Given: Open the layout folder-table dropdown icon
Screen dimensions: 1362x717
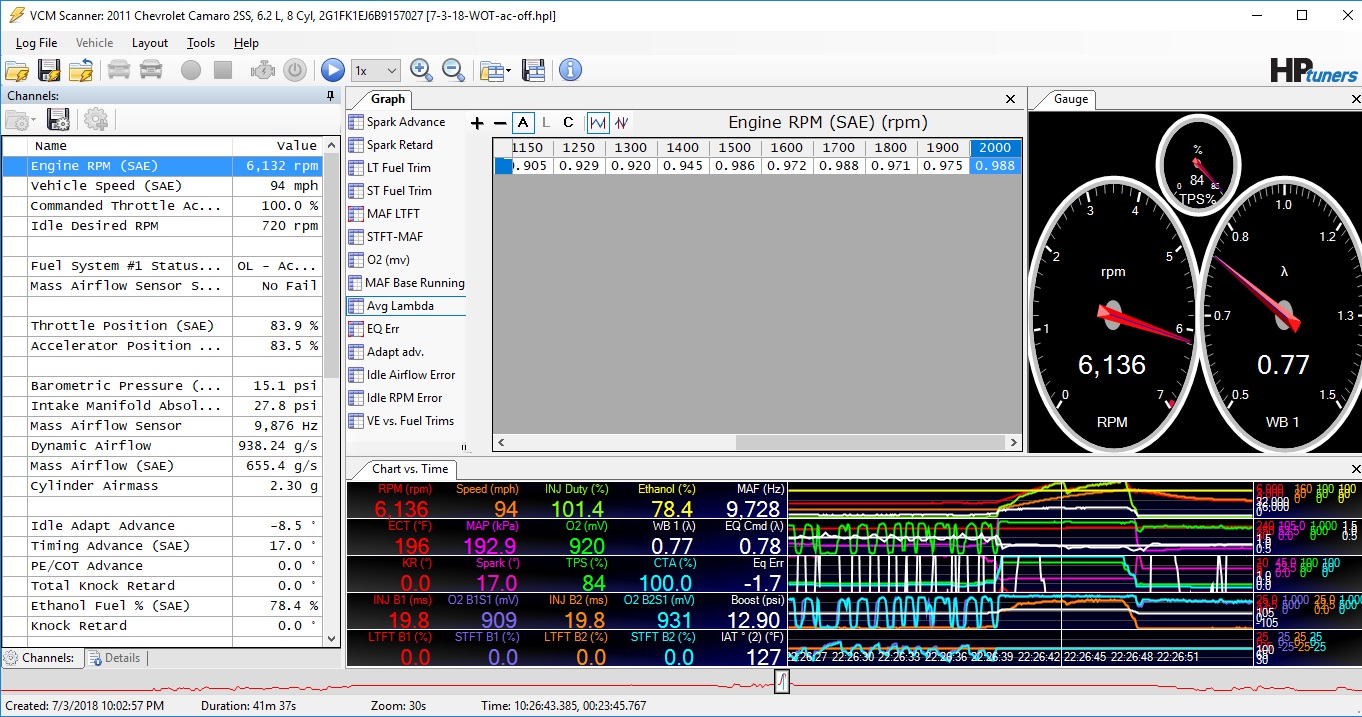Looking at the screenshot, I should click(x=495, y=70).
